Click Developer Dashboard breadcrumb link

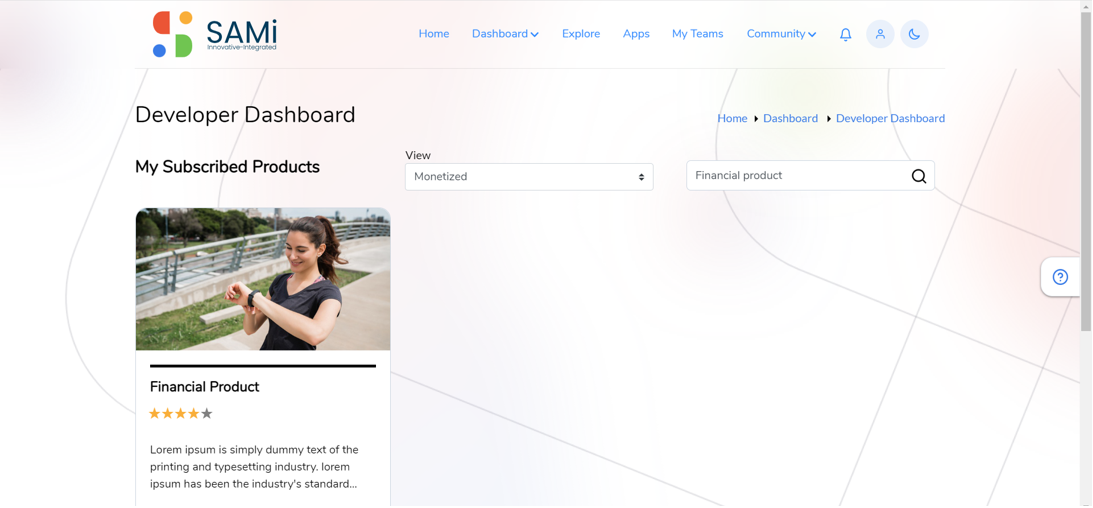pos(890,118)
